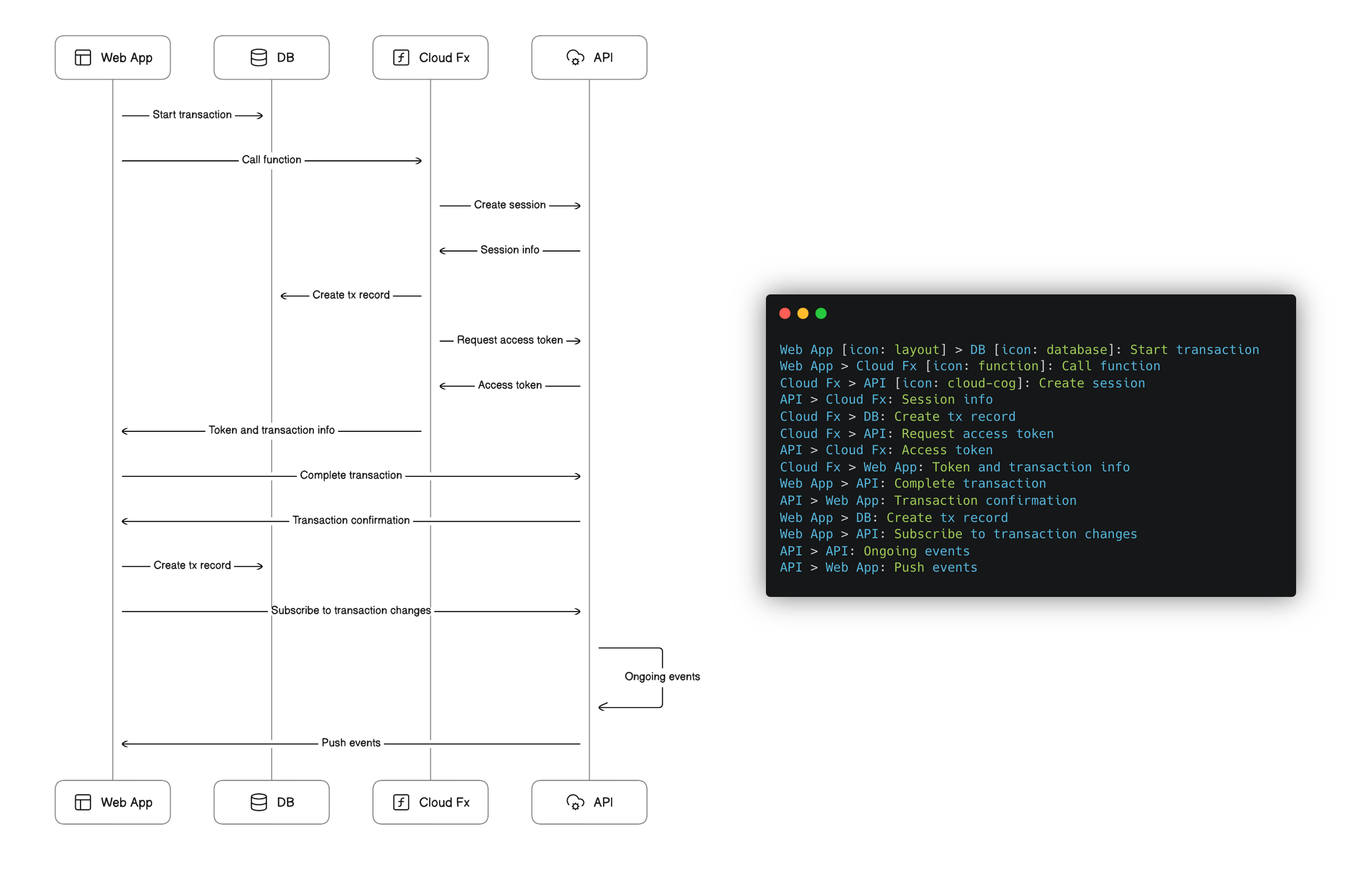Click the "Ongoing events" self-loop label
The width and height of the screenshot is (1372, 871).
pos(662,676)
